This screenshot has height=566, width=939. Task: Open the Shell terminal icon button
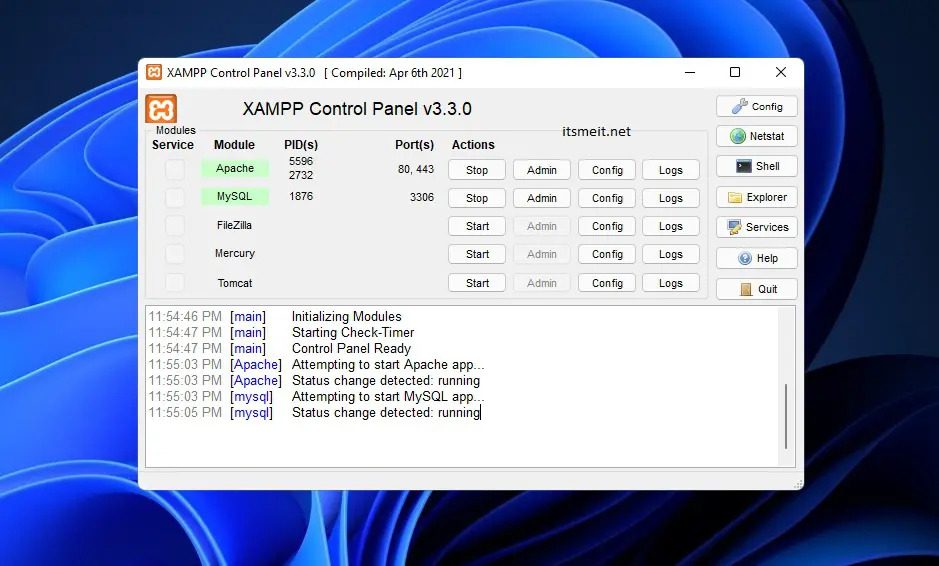pos(743,166)
